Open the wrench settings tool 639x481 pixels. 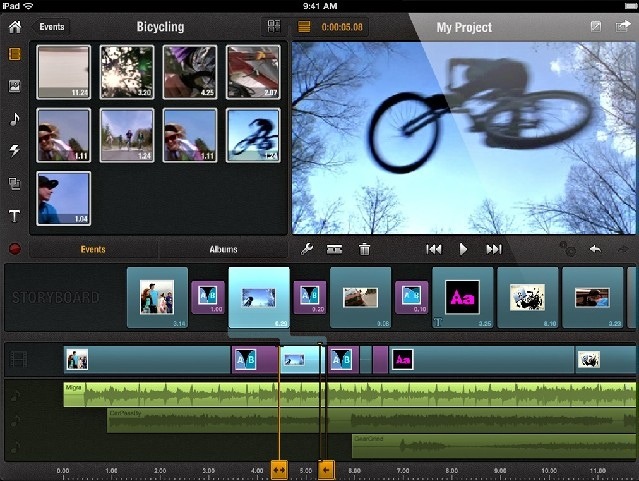click(x=308, y=249)
